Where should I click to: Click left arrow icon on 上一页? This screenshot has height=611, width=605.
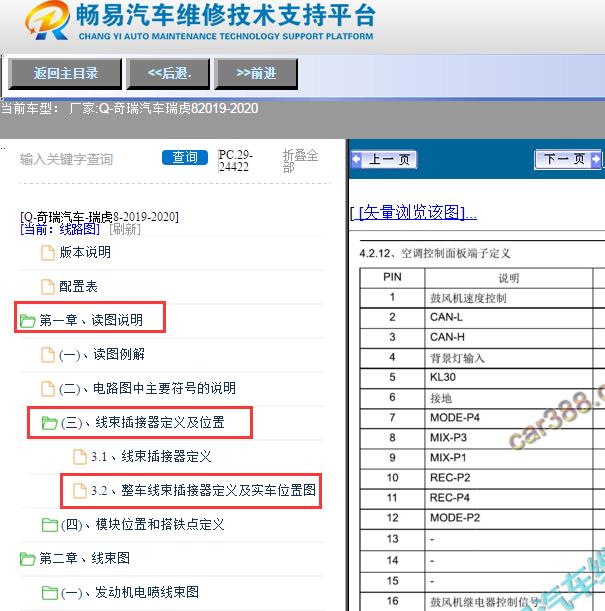point(356,159)
